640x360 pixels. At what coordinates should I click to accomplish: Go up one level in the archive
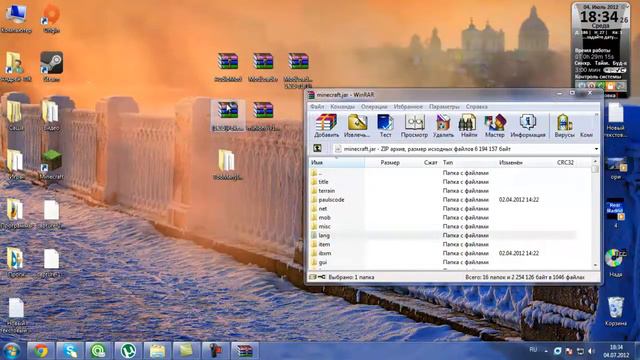coord(317,149)
